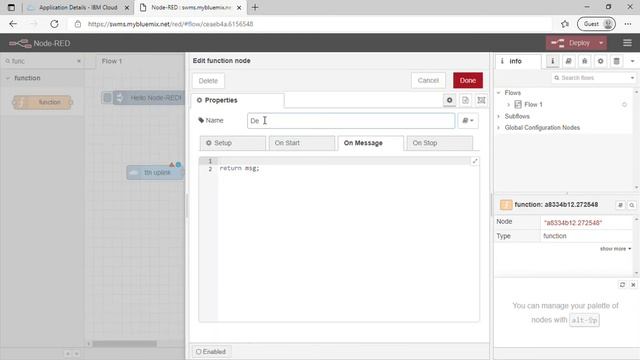Click the search icon next to function title
Image resolution: width=640 pixels, height=360 pixels.
[x=631, y=205]
